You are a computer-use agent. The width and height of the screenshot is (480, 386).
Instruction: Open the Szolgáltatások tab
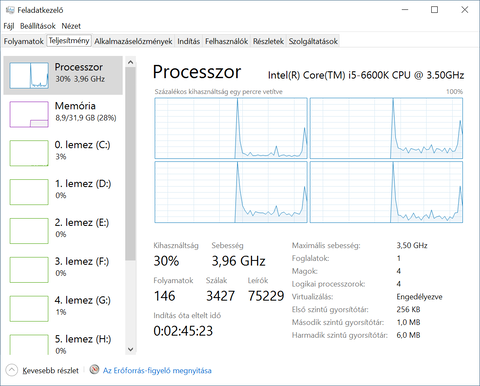click(313, 41)
